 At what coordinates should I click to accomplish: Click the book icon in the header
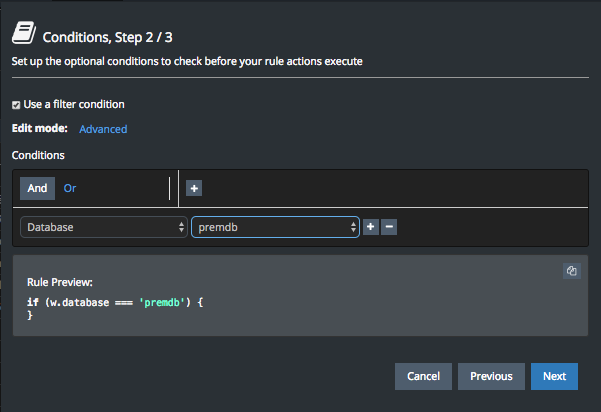(24, 35)
